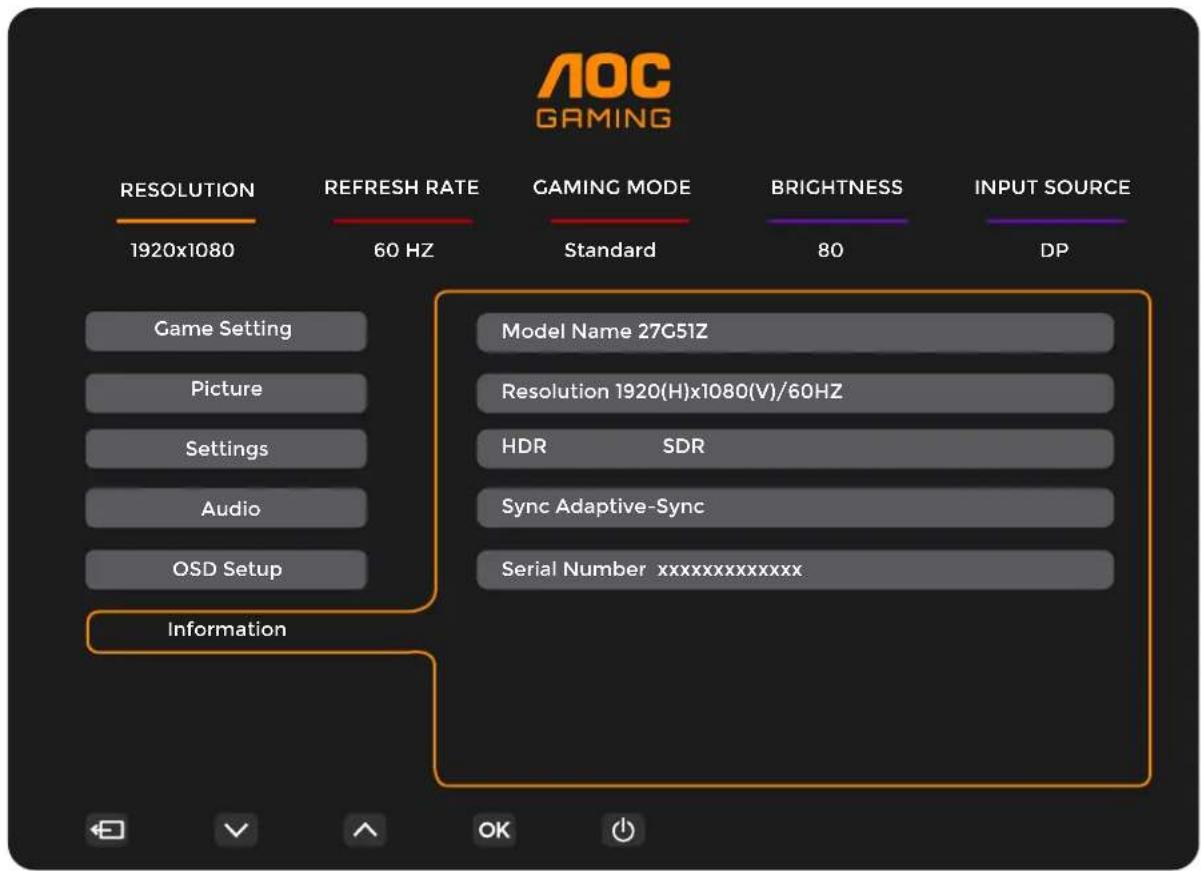Click the AOC Gaming logo

[x=604, y=92]
